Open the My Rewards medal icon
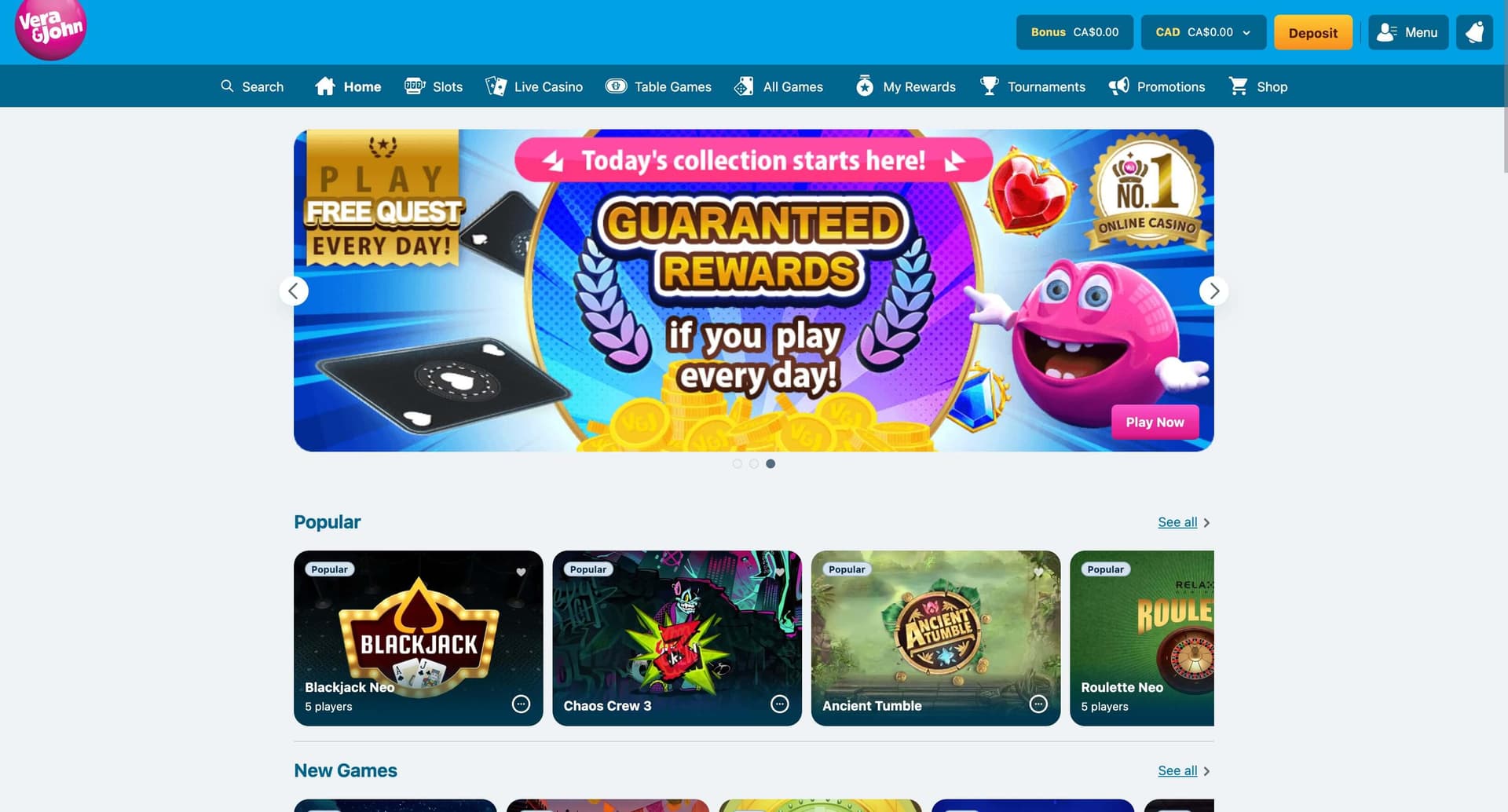This screenshot has width=1508, height=812. coord(865,86)
